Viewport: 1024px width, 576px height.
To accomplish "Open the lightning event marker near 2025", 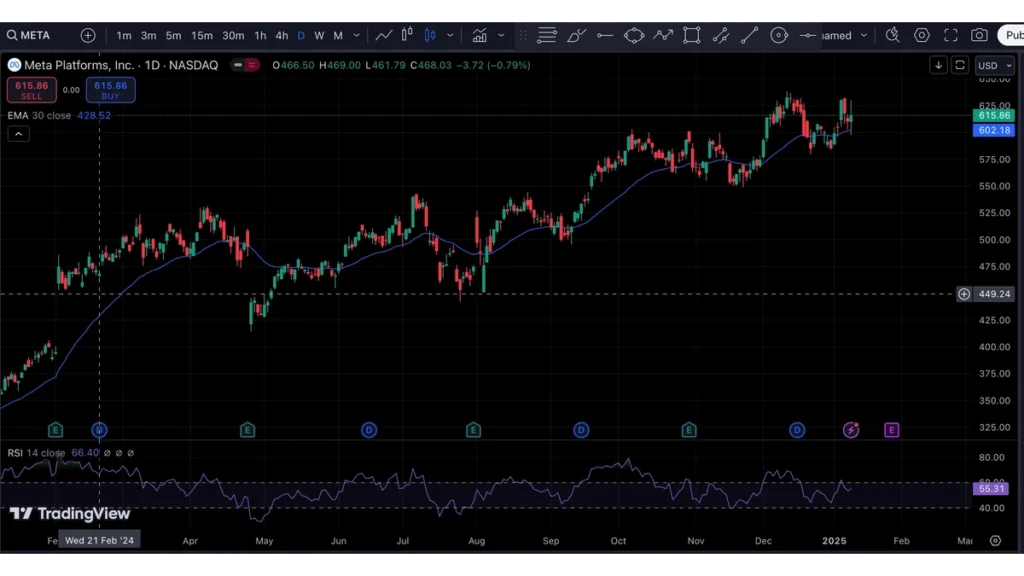I will 850,430.
